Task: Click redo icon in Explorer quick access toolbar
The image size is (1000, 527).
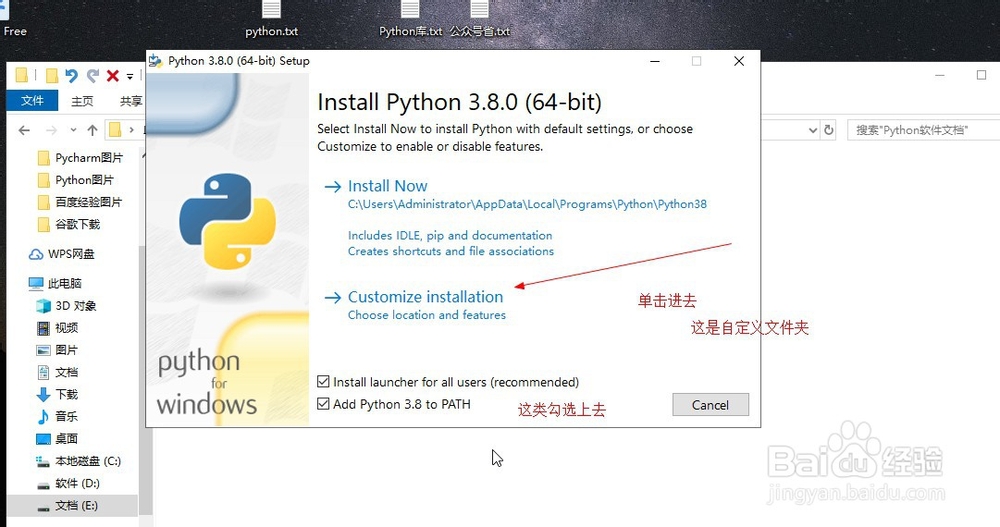Action: click(93, 76)
